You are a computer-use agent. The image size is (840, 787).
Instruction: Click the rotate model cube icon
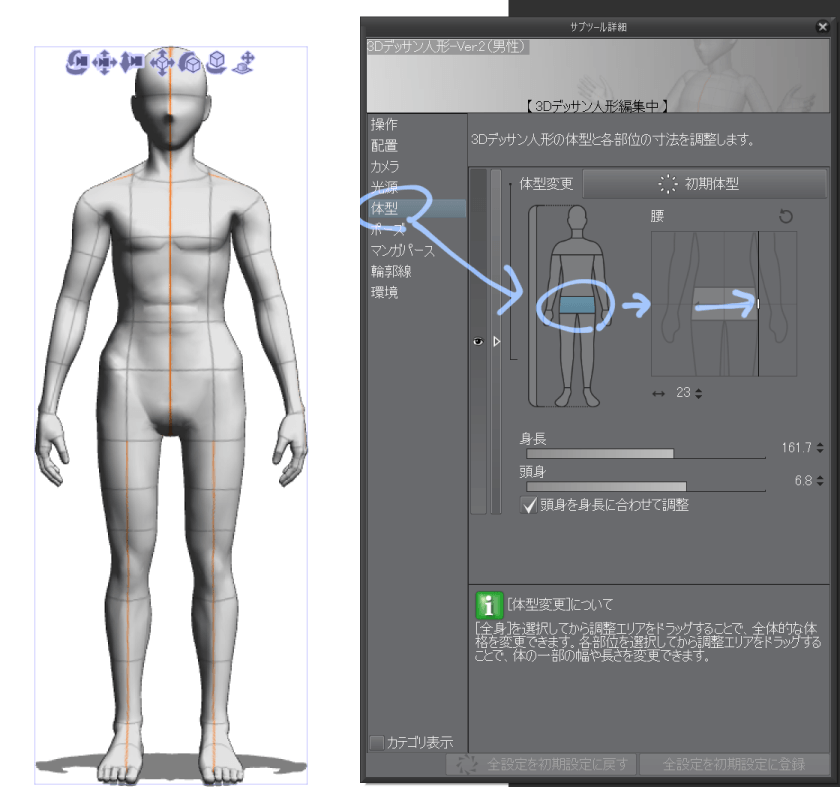[x=190, y=62]
